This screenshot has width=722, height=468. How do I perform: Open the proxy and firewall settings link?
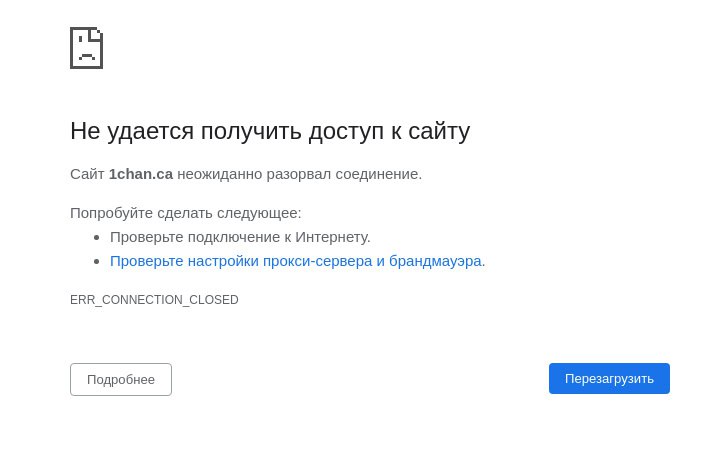click(297, 261)
